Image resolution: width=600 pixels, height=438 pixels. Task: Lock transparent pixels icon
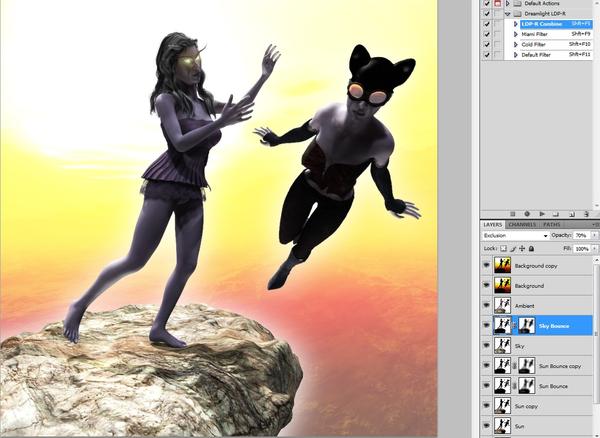[x=504, y=249]
